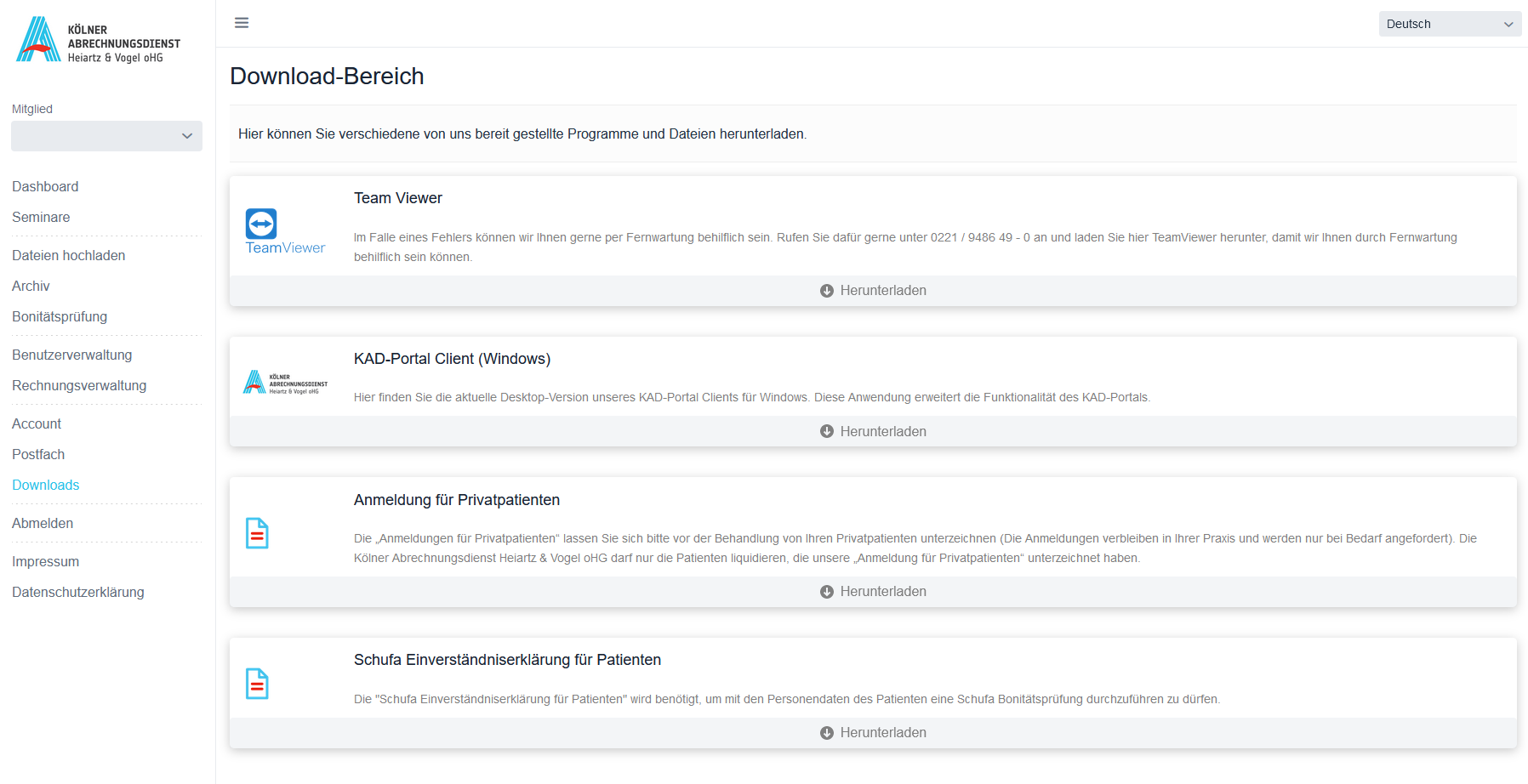
Task: Click the KAD-Portal Client logo thumbnail
Action: tap(285, 383)
